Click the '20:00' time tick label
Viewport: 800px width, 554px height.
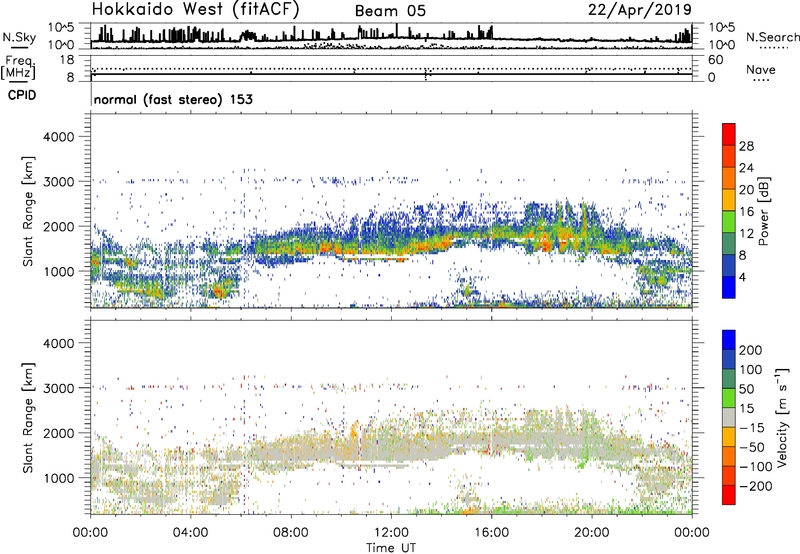(x=591, y=533)
